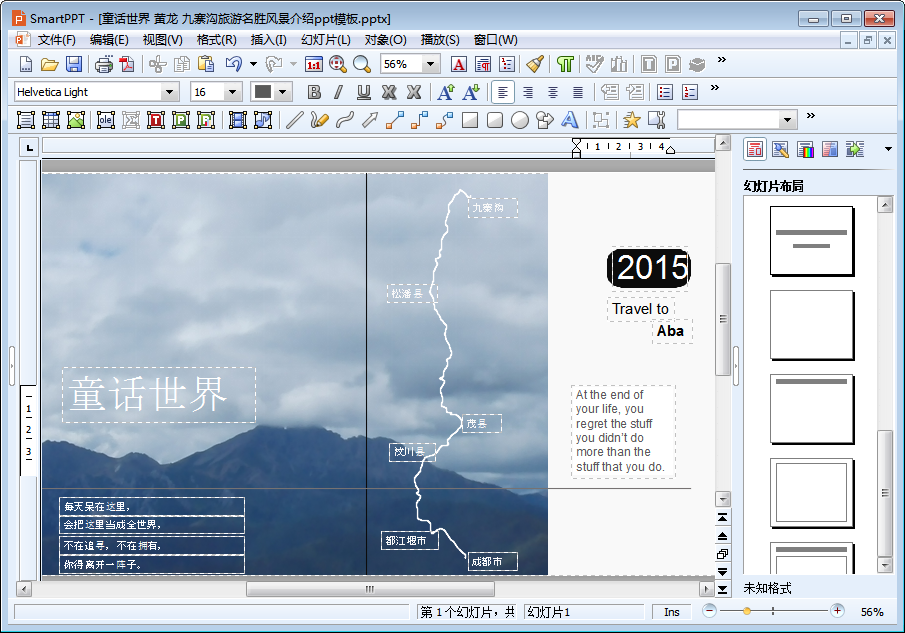Viewport: 905px width, 633px height.
Task: Click the Print icon
Action: pyautogui.click(x=104, y=64)
